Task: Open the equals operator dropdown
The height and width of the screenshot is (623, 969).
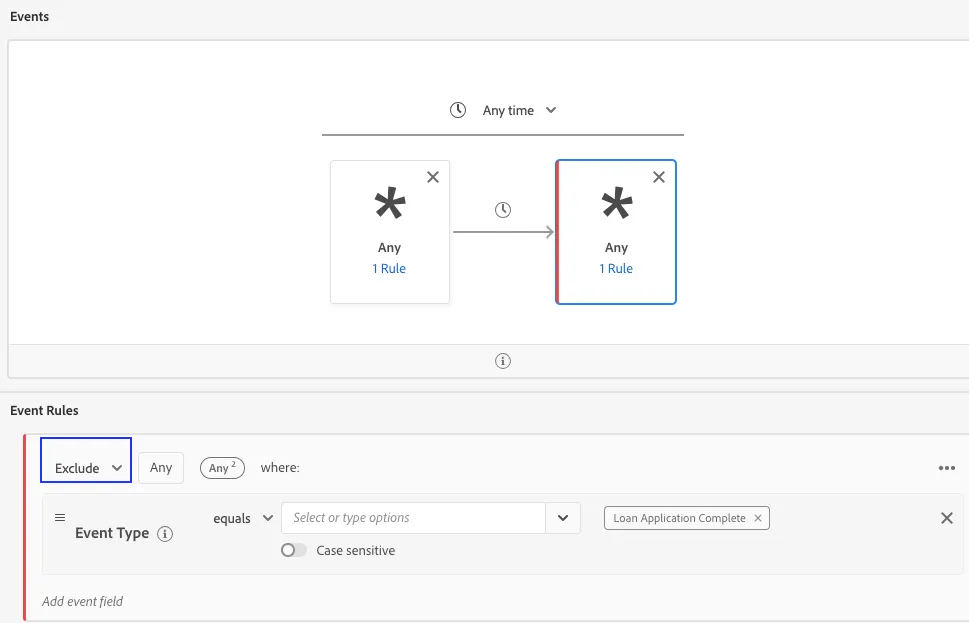Action: point(243,518)
